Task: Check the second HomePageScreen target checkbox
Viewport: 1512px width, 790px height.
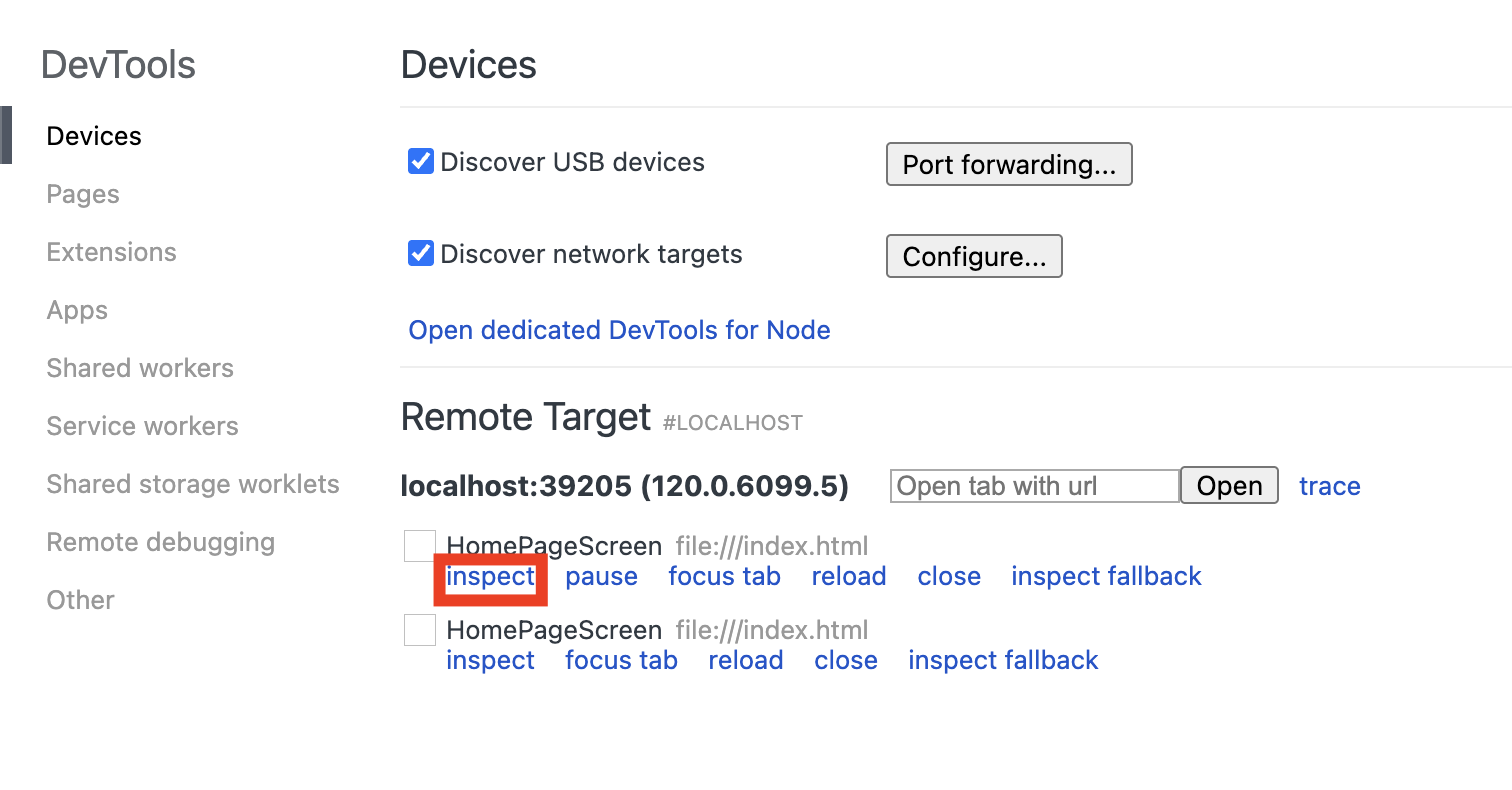Action: pyautogui.click(x=420, y=629)
